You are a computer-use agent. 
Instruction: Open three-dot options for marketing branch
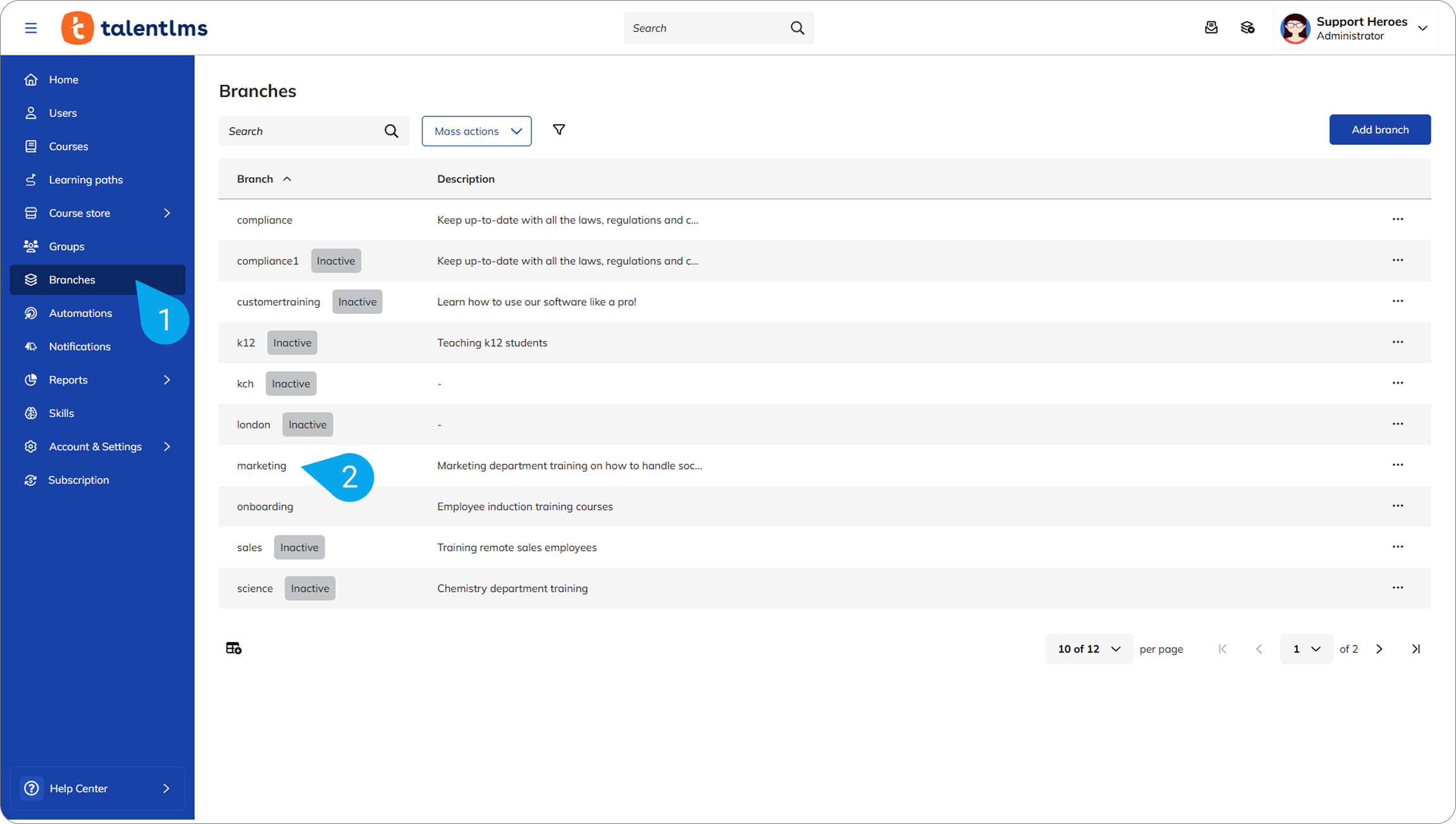coord(1397,465)
